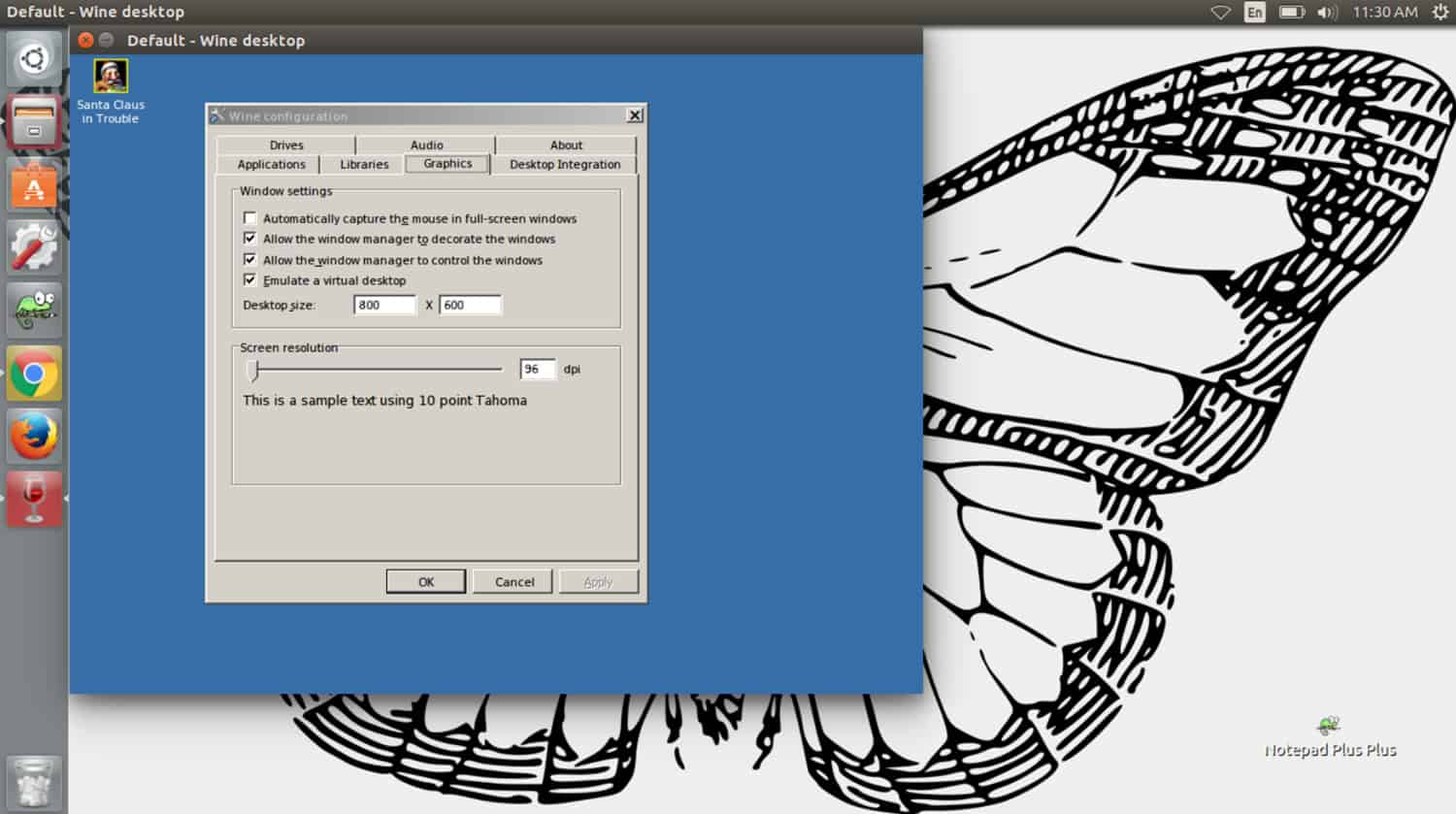Viewport: 1456px width, 814px height.
Task: Open the battery status indicator
Action: coord(1291,13)
